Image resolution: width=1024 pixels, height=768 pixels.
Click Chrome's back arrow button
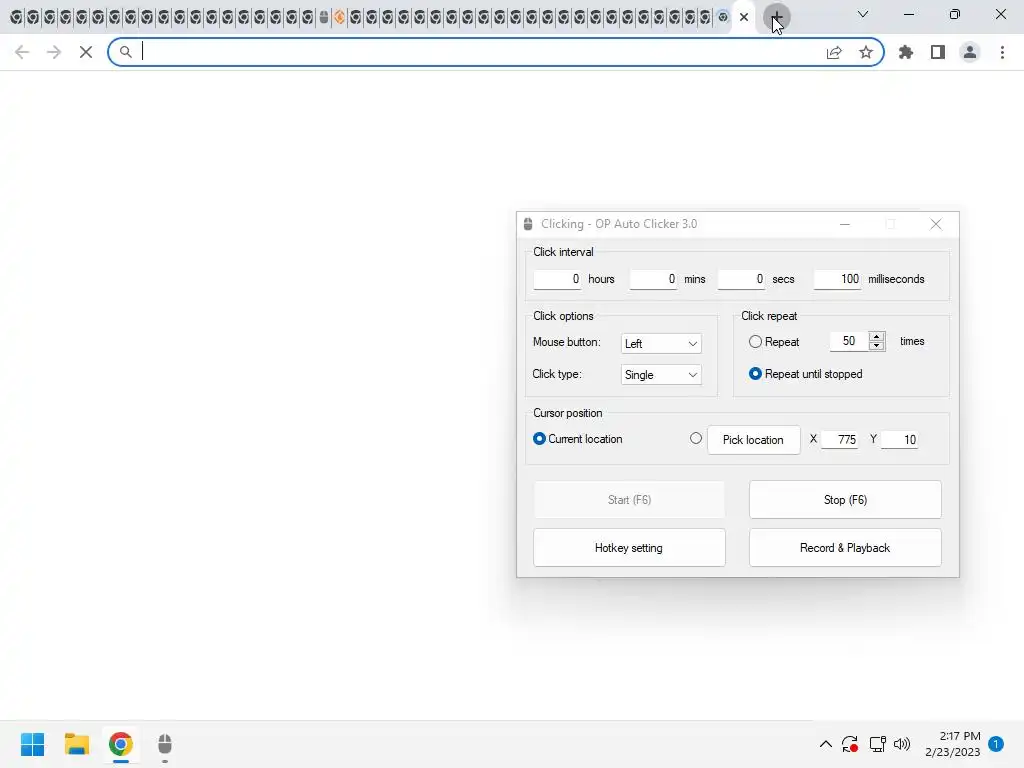click(x=22, y=52)
